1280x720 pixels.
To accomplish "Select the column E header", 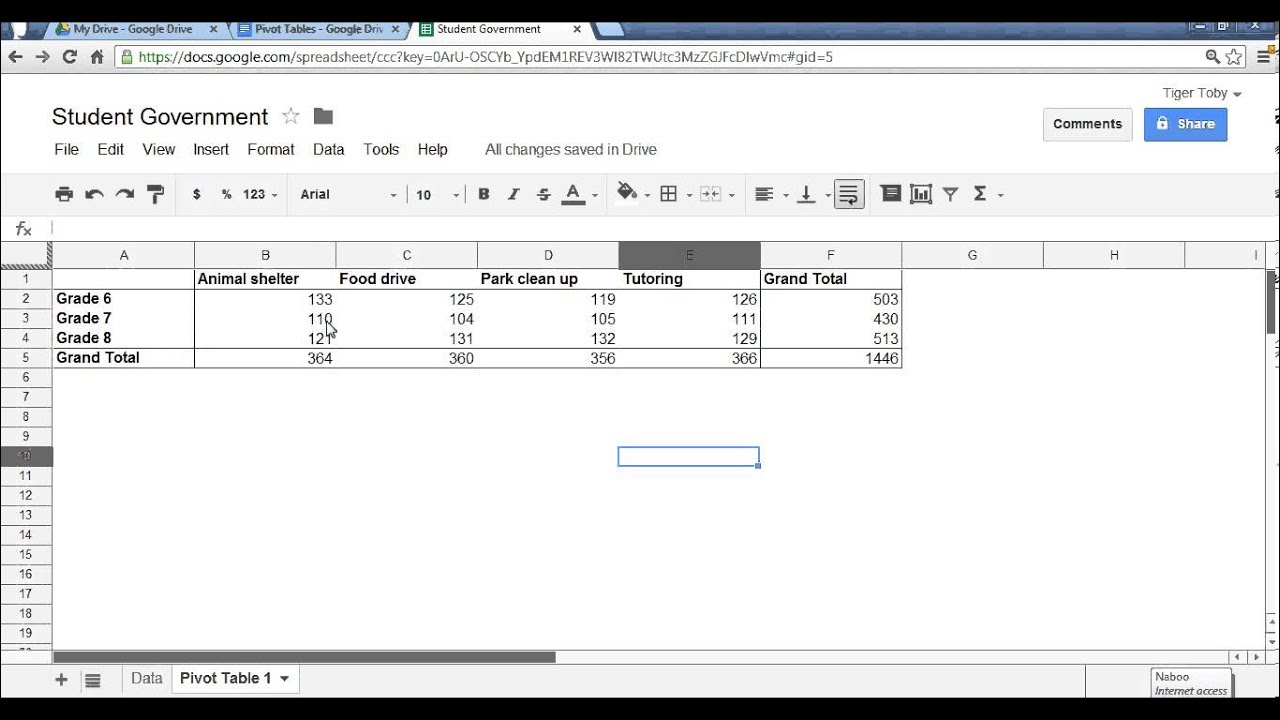I will click(689, 256).
